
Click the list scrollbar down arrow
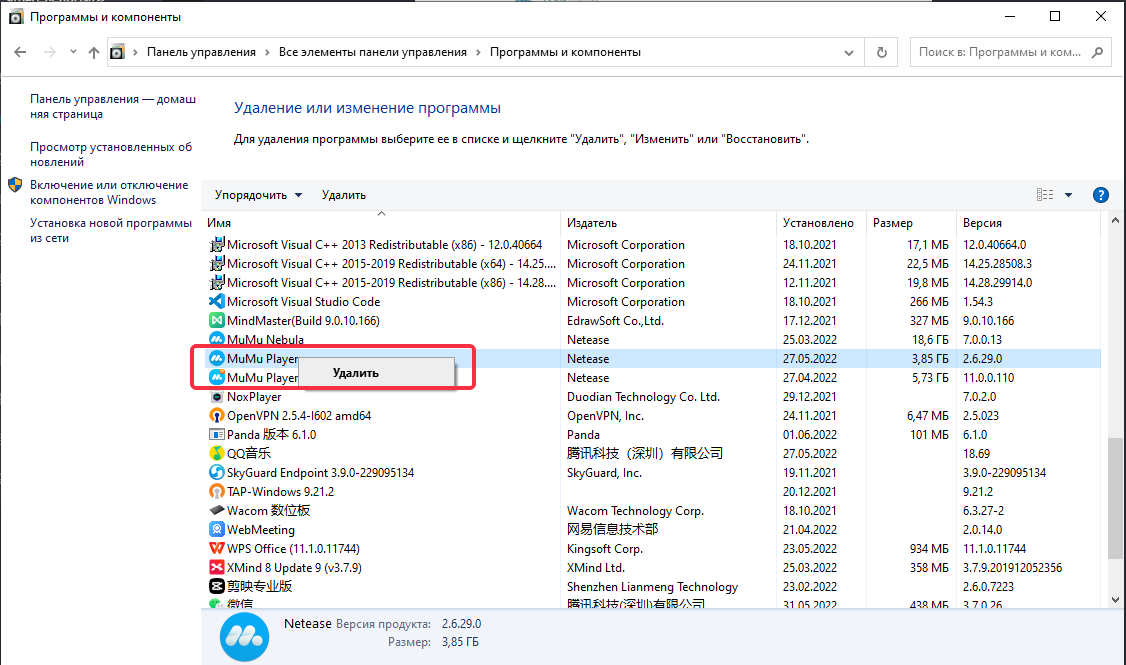pyautogui.click(x=1115, y=600)
